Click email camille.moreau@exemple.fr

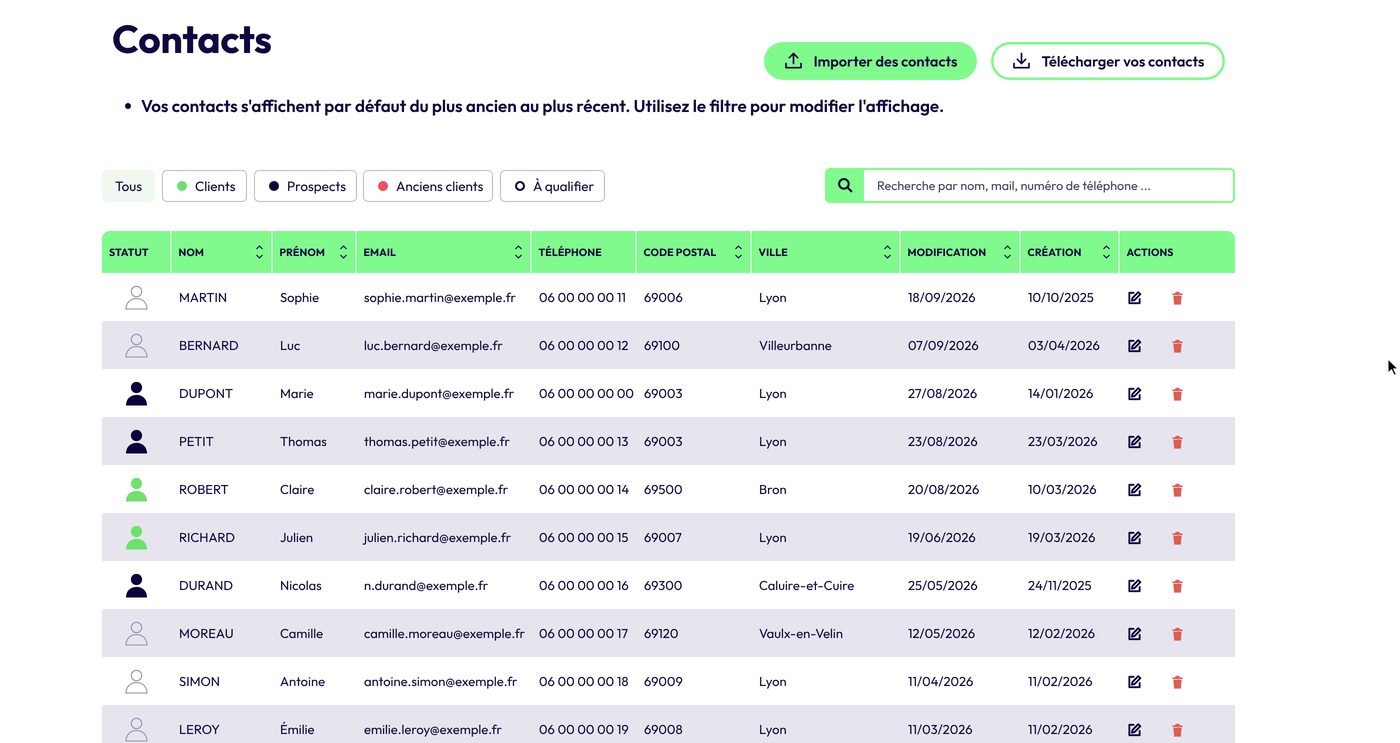pyautogui.click(x=444, y=634)
